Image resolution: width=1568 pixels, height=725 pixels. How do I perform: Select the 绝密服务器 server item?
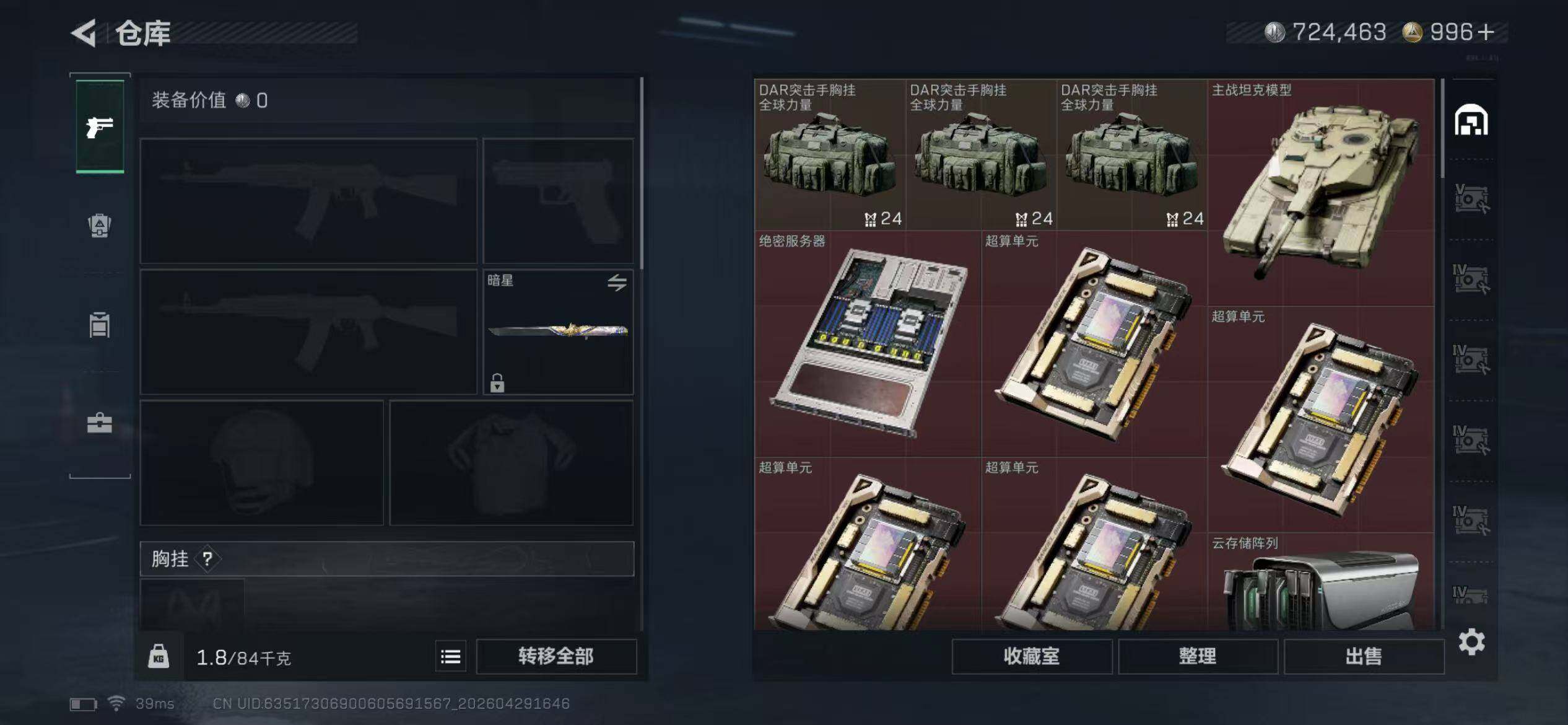[868, 344]
